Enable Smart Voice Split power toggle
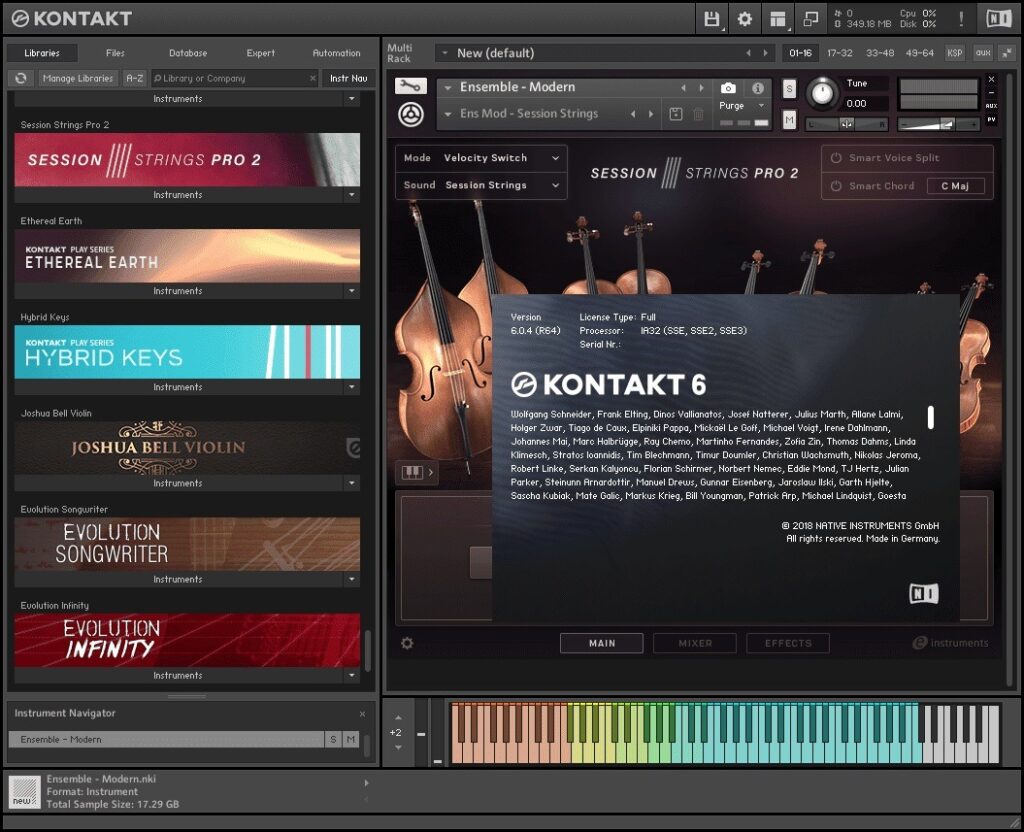 click(836, 158)
